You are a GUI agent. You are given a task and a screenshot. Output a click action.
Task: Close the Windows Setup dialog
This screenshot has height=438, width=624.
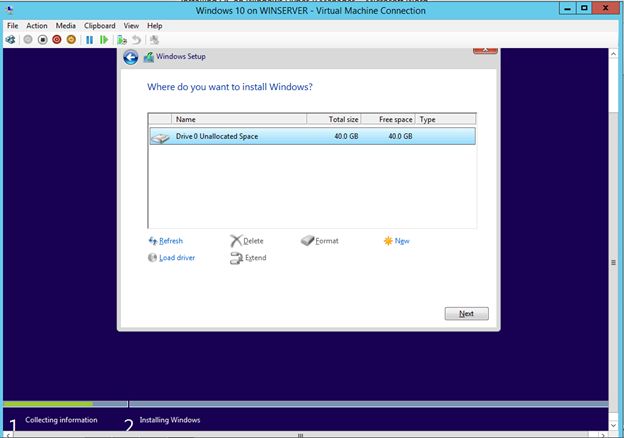click(485, 51)
